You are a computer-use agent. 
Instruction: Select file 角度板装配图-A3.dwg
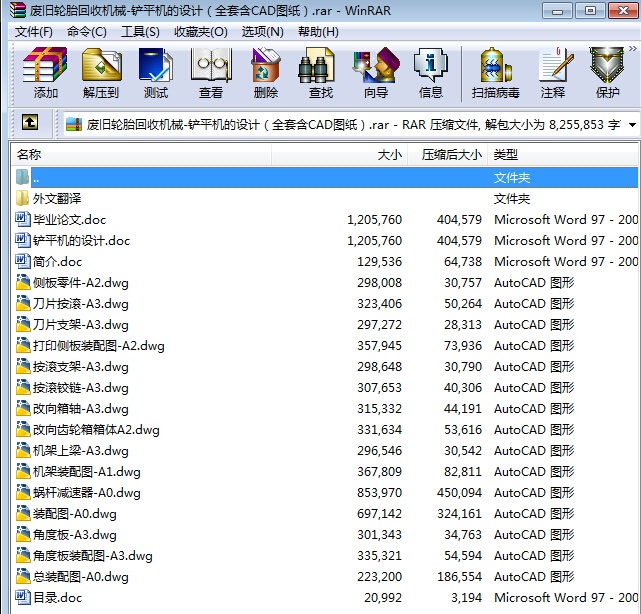tap(326, 556)
